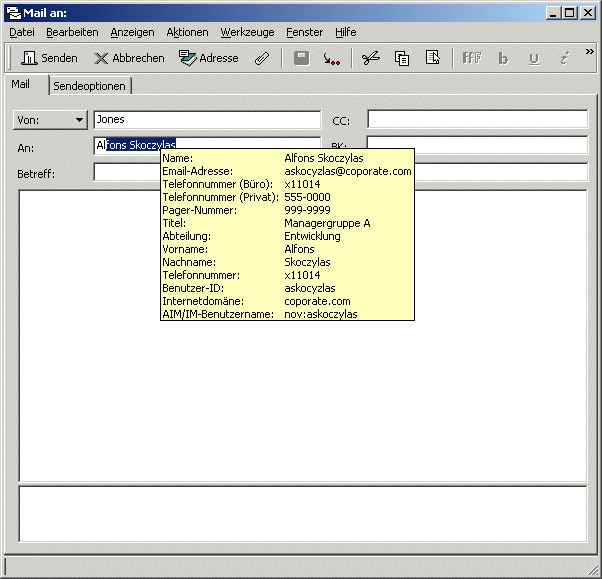The image size is (602, 579).
Task: Open the Aktionen menu
Action: click(x=188, y=32)
